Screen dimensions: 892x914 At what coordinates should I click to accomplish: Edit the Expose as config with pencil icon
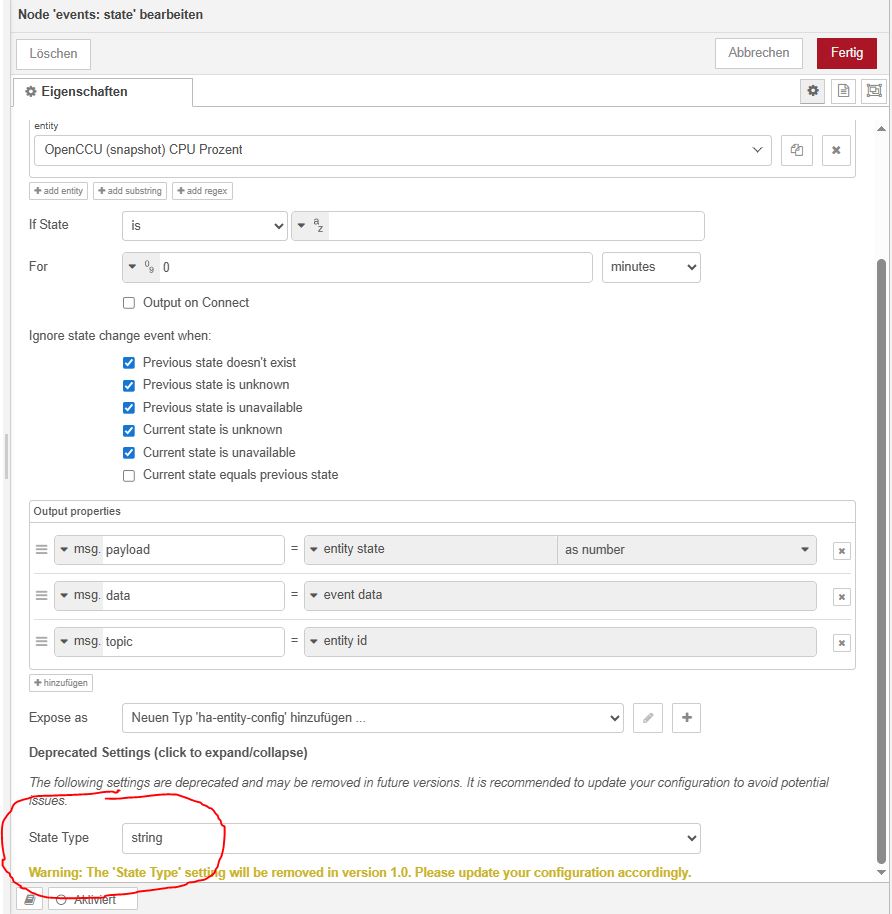(648, 718)
